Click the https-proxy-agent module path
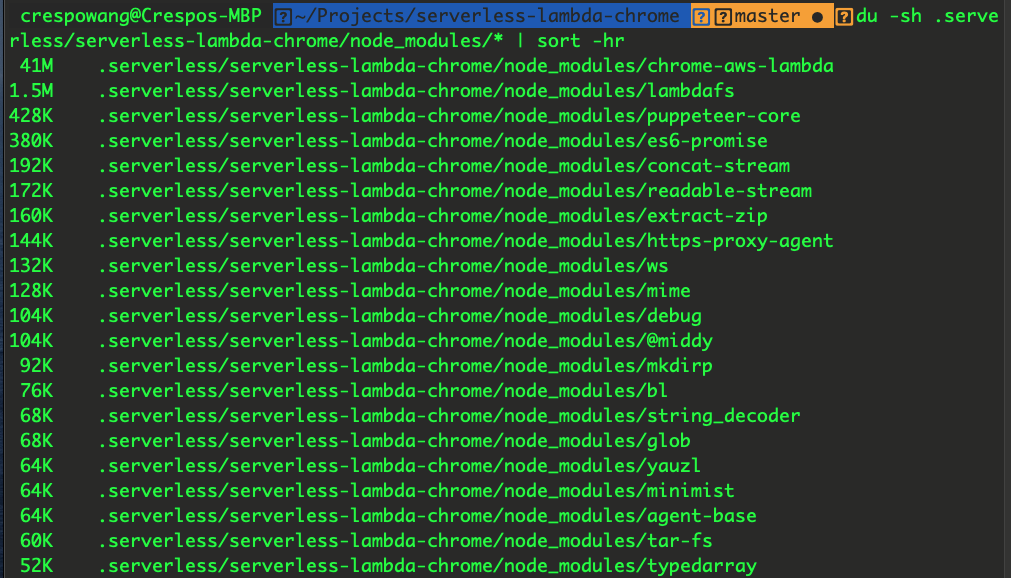The height and width of the screenshot is (578, 1011). [466, 241]
